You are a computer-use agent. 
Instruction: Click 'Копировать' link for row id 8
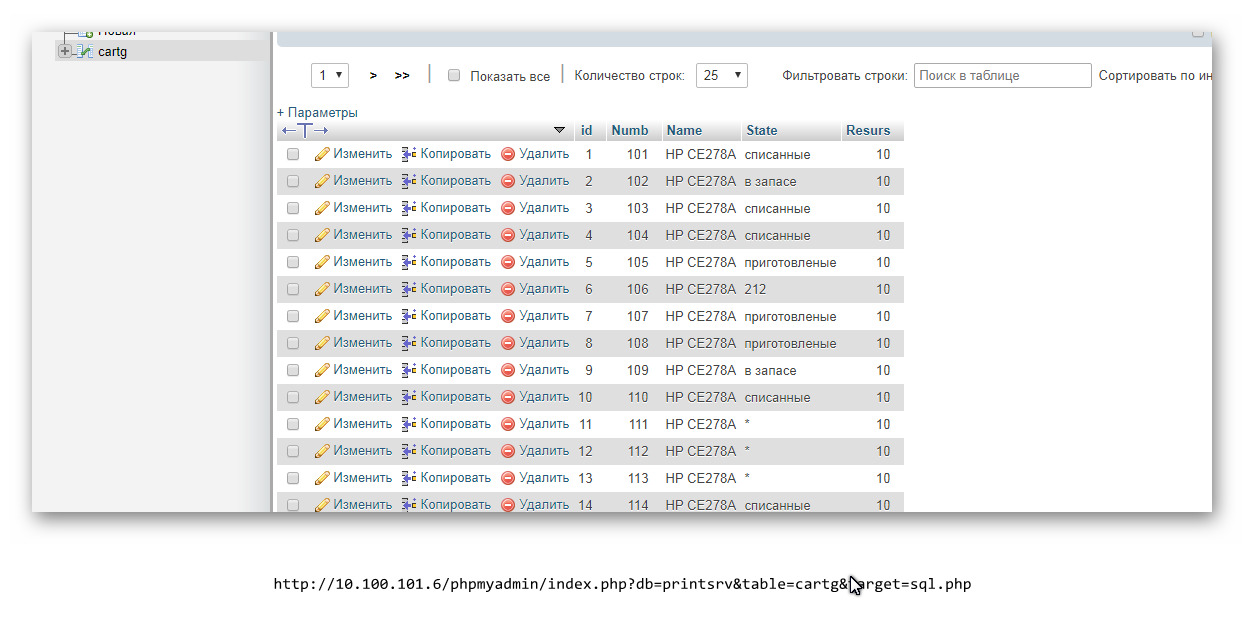tap(456, 343)
